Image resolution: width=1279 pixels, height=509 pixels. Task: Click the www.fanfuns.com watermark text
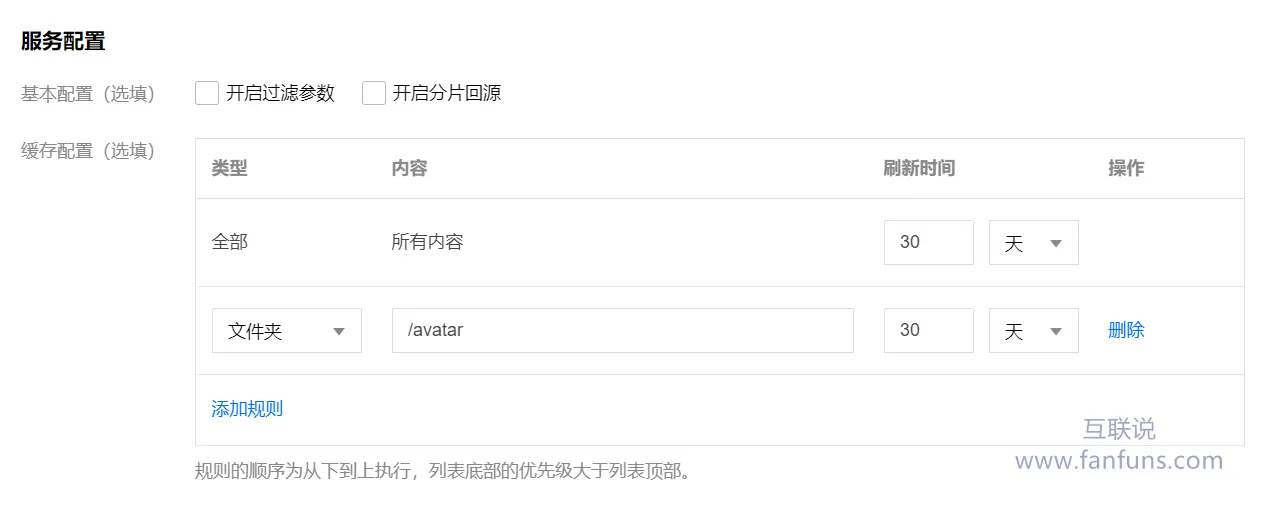tap(1119, 461)
